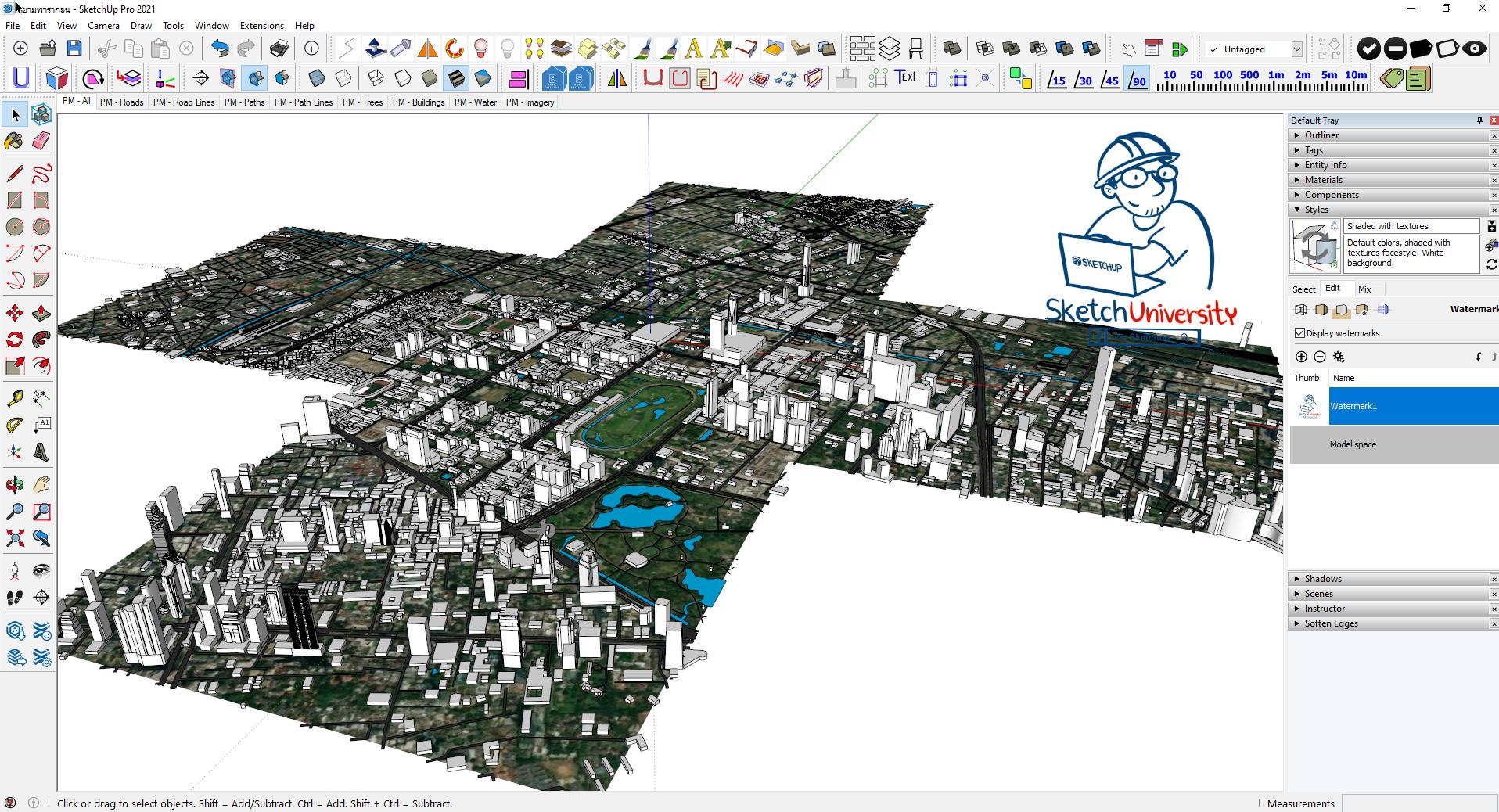Click Watermark Settings gear button

click(1339, 357)
